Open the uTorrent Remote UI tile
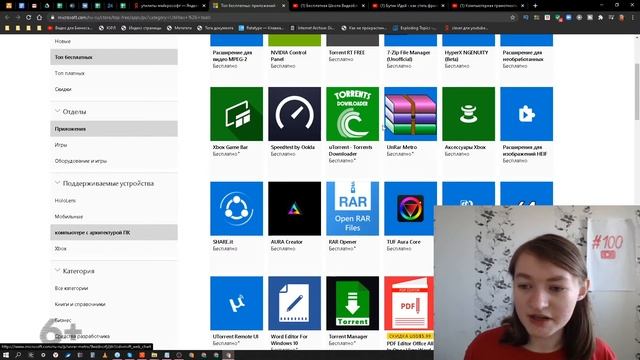 (x=236, y=303)
